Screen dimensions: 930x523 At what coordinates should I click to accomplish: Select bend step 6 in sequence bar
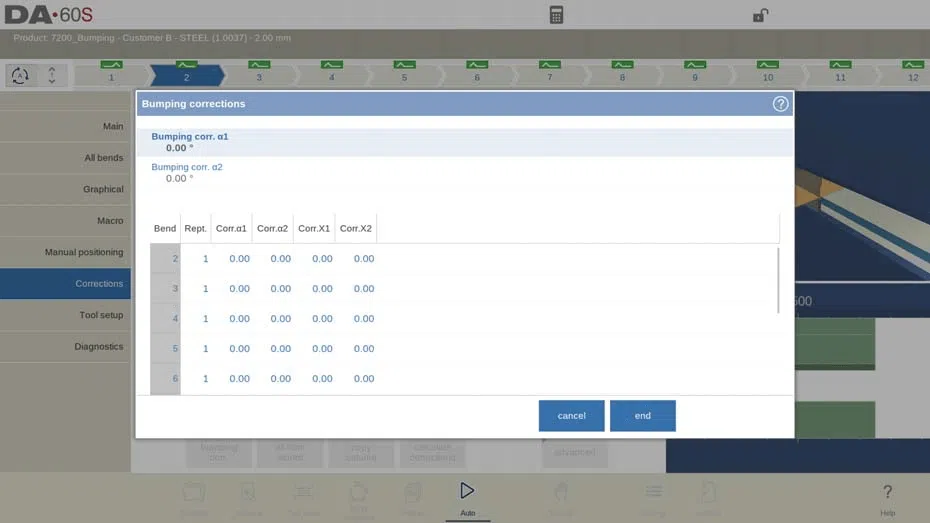coord(477,74)
